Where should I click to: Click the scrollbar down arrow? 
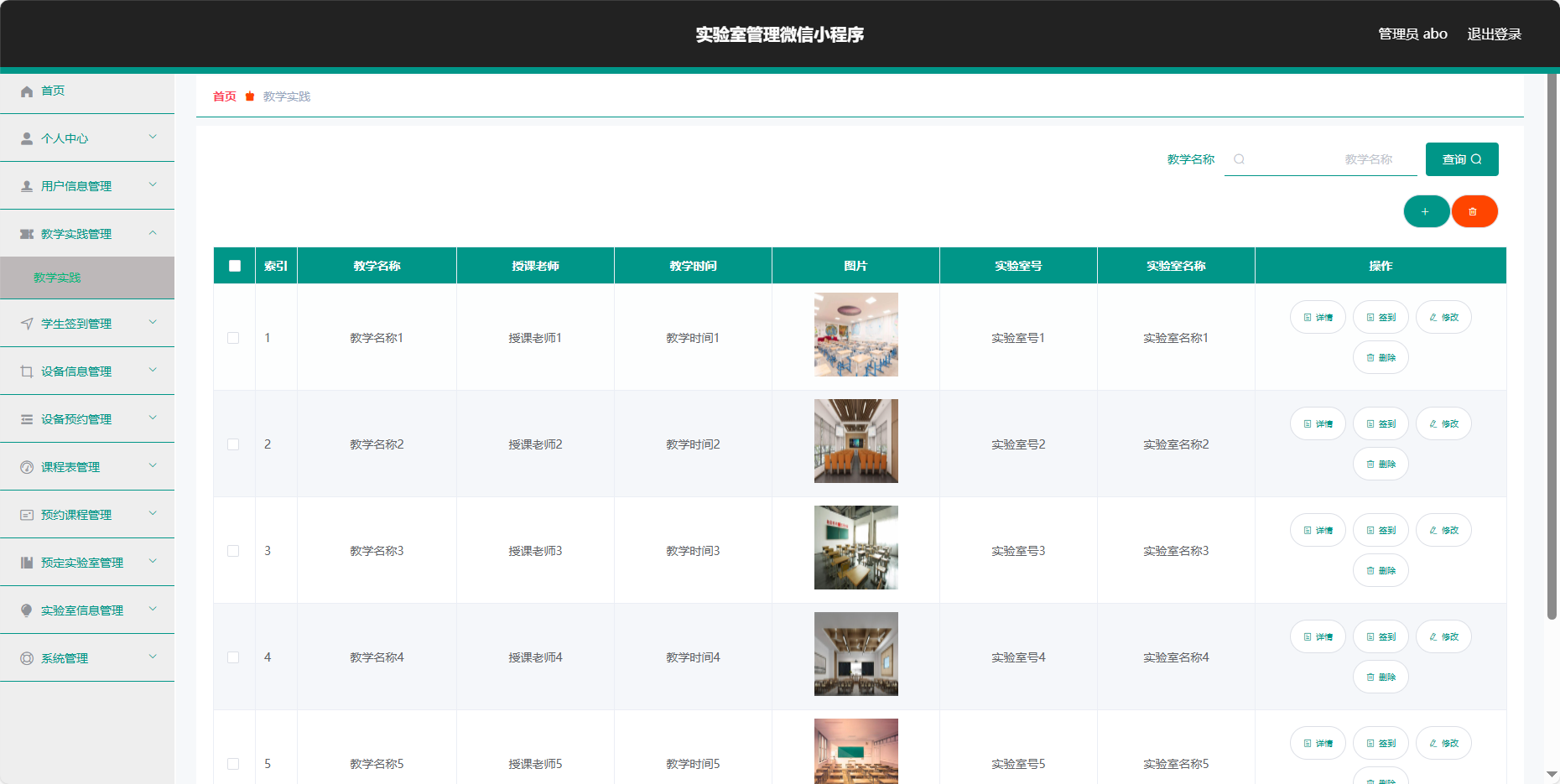point(1552,775)
